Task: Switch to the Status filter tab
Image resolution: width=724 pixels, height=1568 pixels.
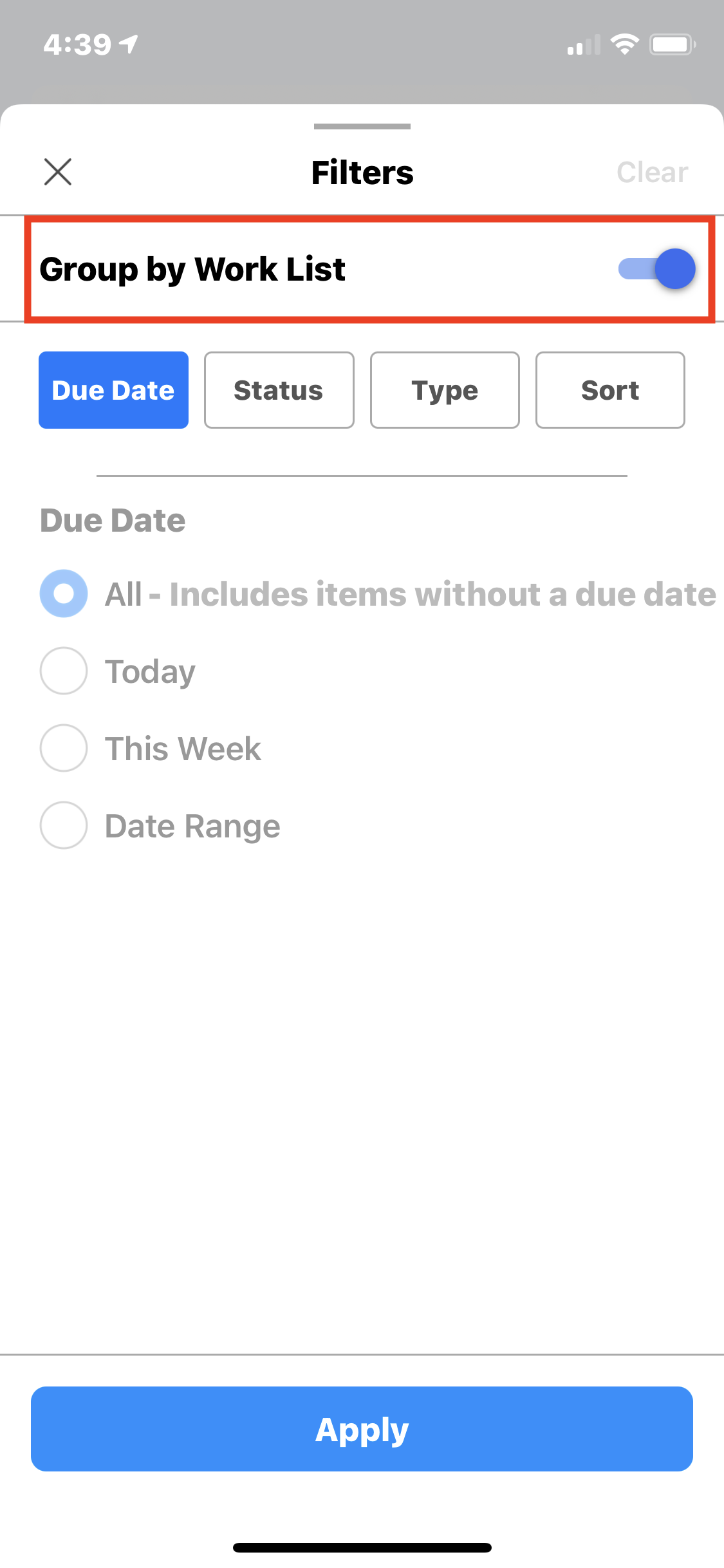Action: tap(279, 390)
